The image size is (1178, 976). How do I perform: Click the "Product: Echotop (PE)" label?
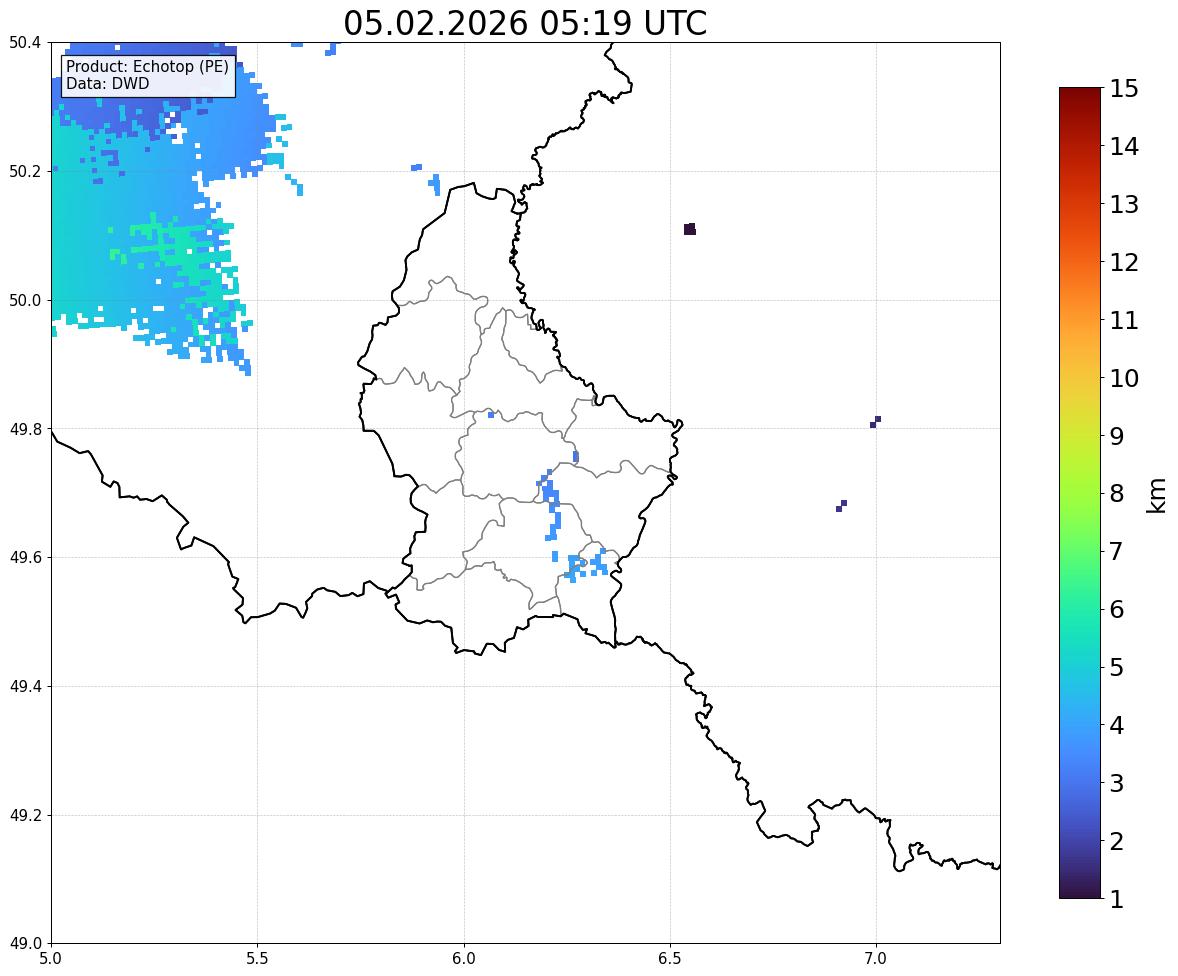pyautogui.click(x=147, y=67)
